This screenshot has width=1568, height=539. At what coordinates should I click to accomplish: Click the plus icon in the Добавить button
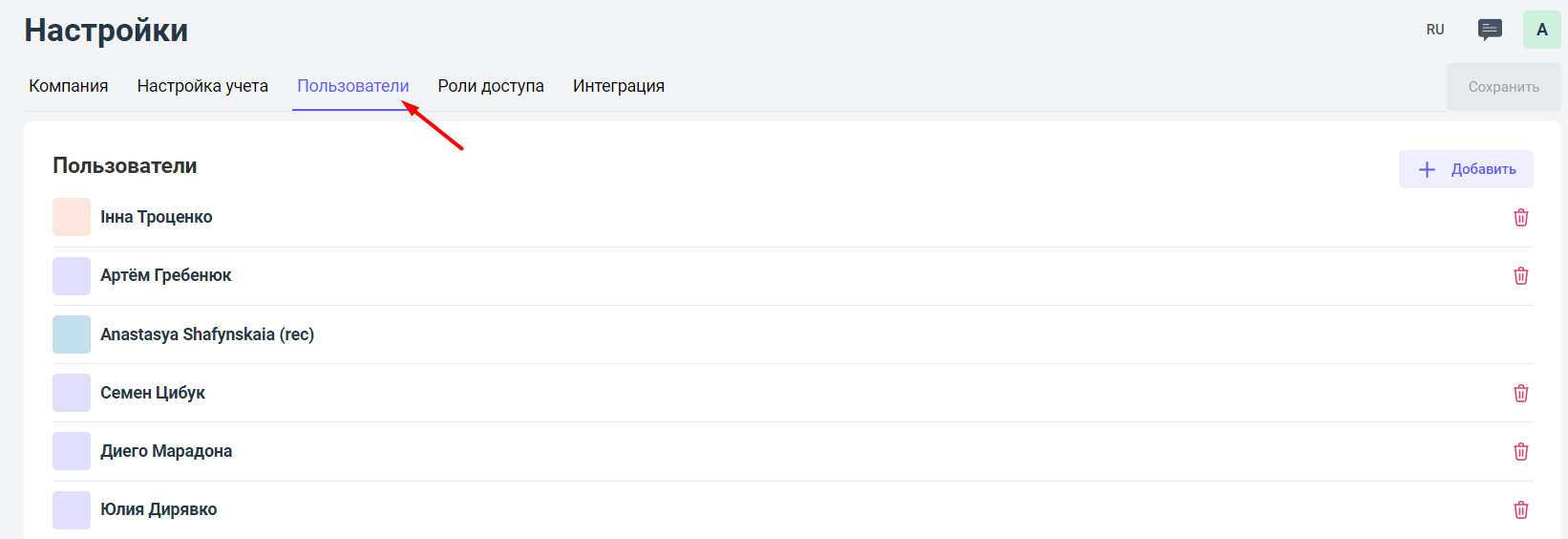click(1427, 169)
